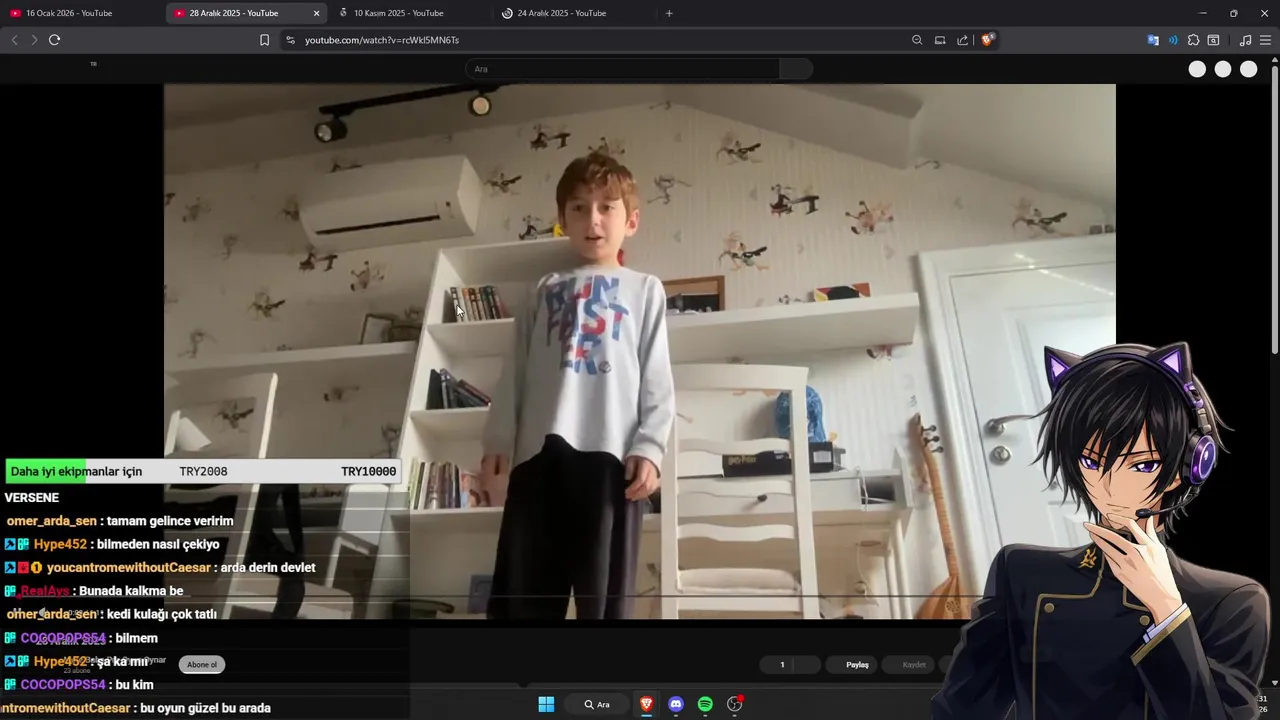This screenshot has width=1280, height=720.
Task: Open the tab search sidebar icon
Action: pos(1213,40)
